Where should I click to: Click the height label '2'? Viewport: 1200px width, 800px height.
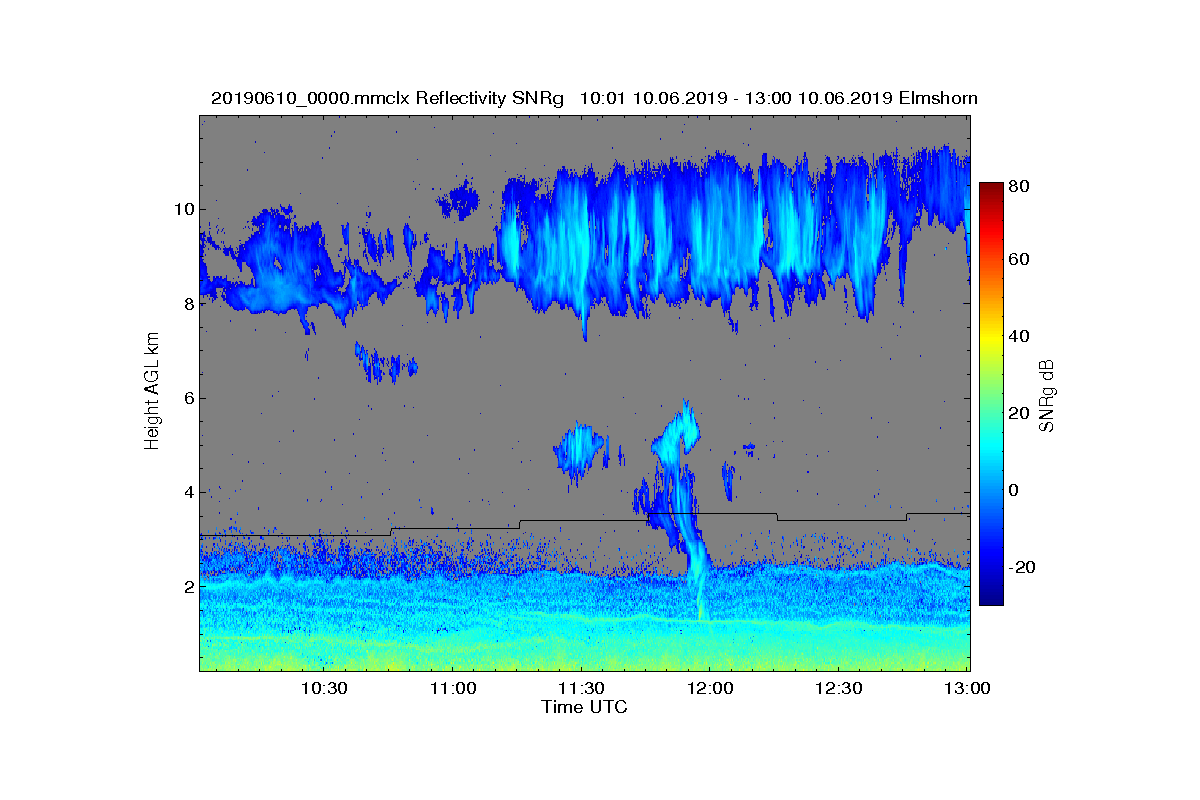point(187,586)
